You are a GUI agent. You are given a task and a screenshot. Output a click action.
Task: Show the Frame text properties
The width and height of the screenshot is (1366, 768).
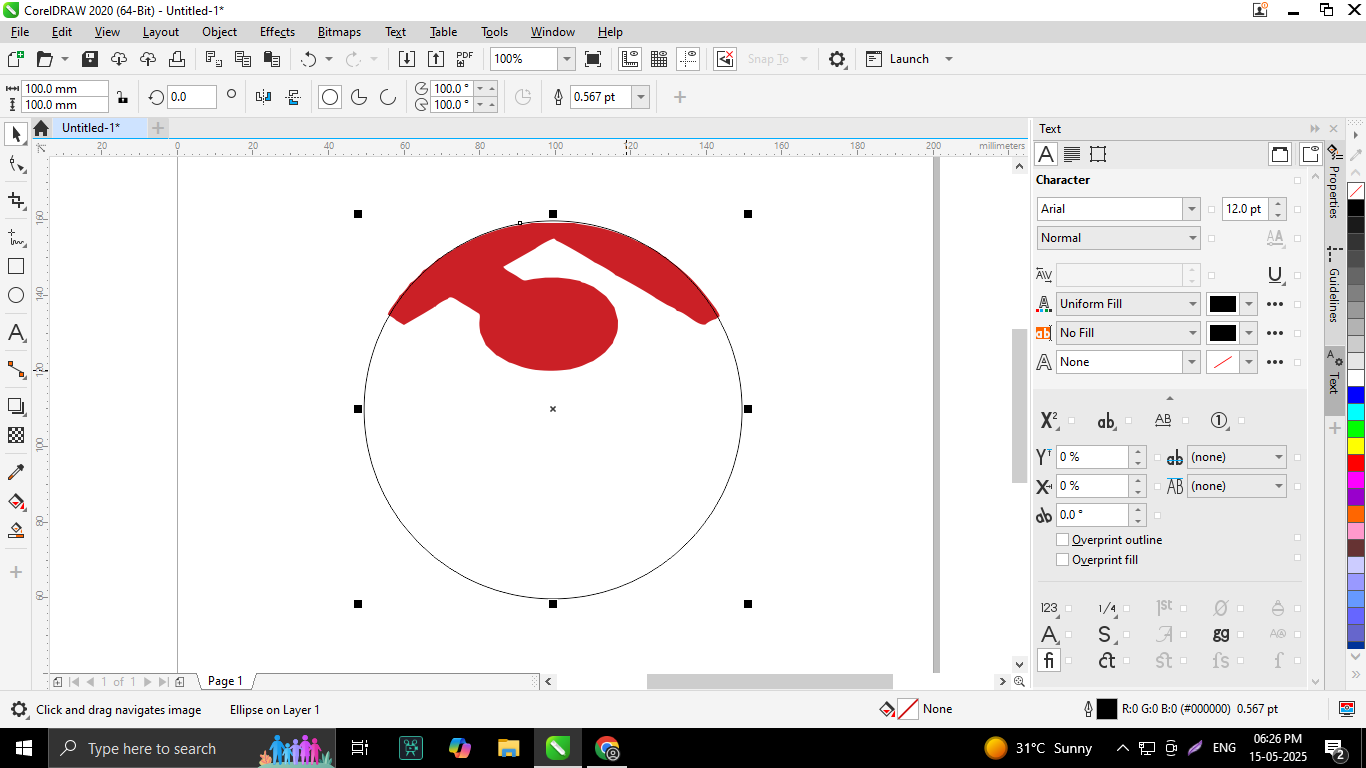point(1098,154)
